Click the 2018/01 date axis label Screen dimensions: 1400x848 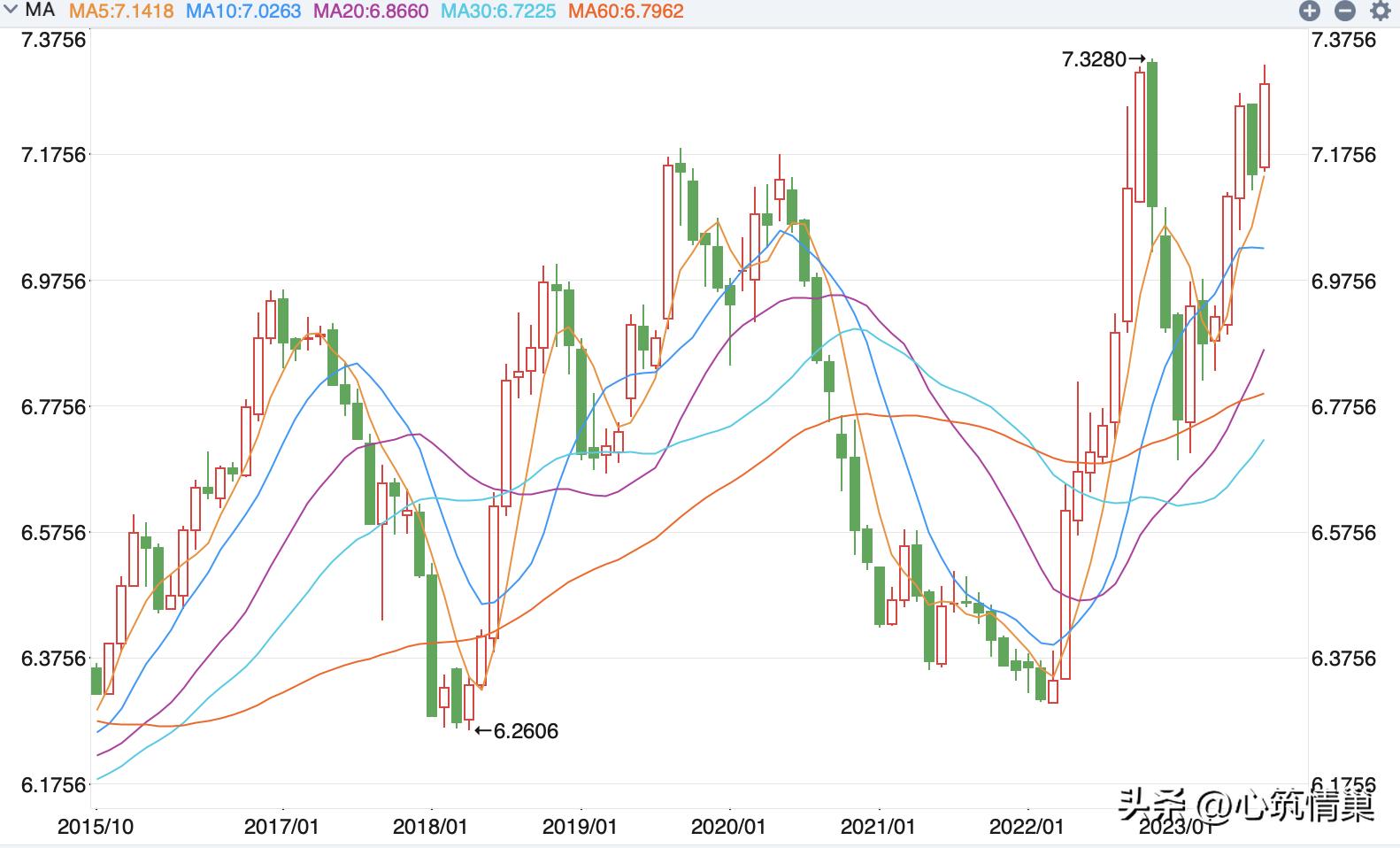click(430, 827)
